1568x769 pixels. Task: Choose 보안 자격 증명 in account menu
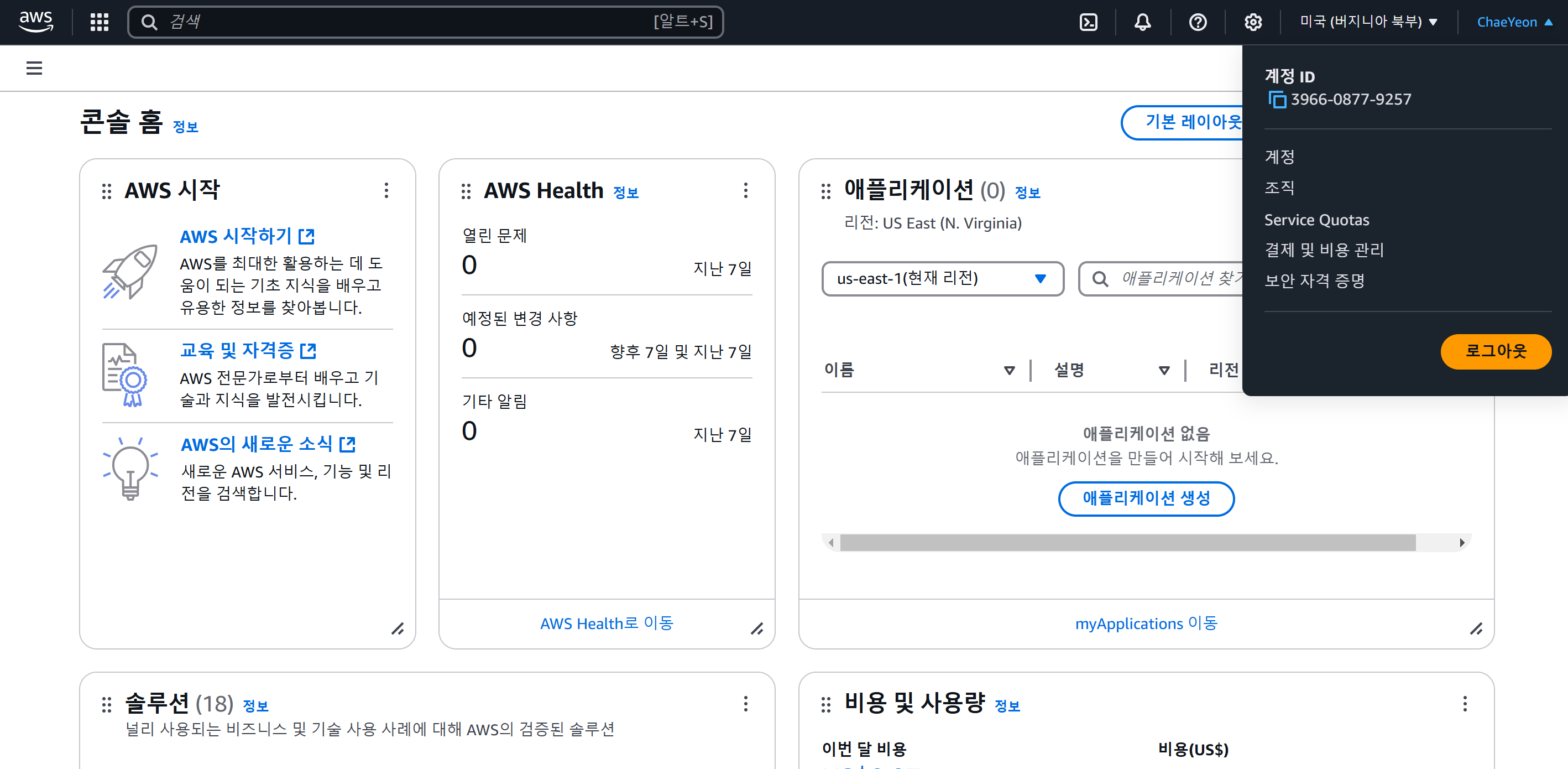click(1314, 280)
